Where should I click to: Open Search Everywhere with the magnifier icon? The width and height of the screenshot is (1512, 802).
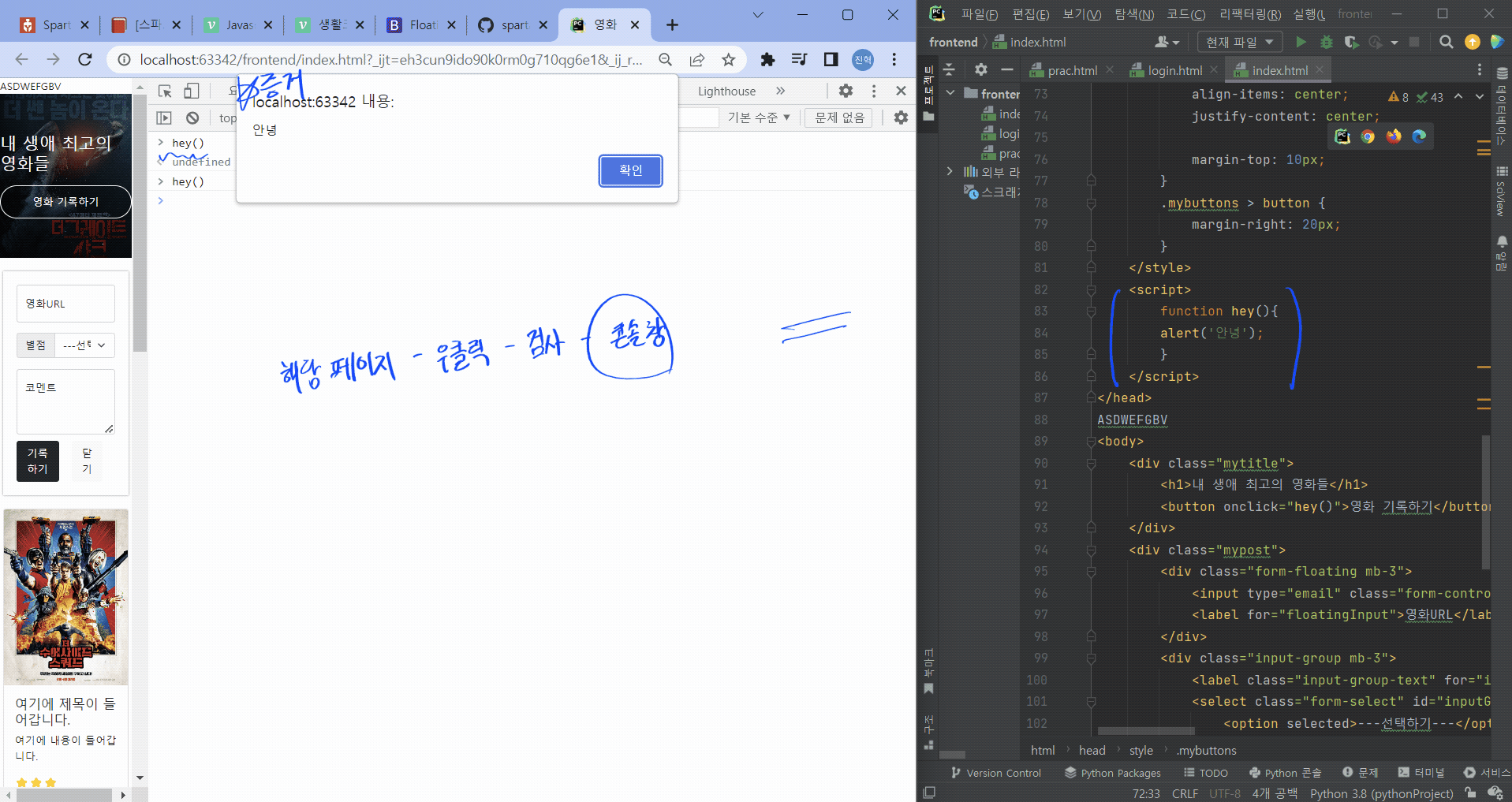(x=1446, y=42)
